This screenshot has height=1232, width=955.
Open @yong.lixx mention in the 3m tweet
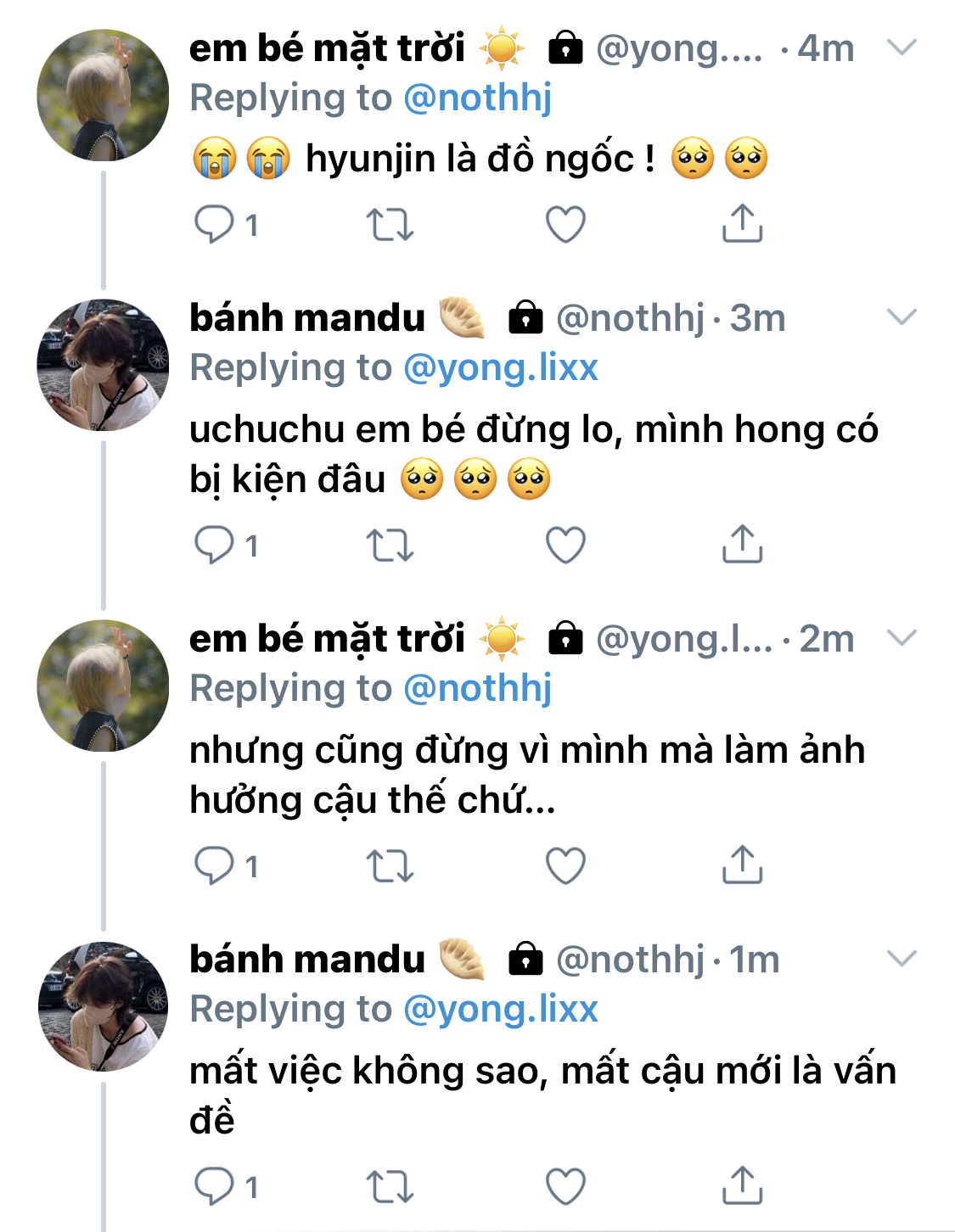(501, 367)
